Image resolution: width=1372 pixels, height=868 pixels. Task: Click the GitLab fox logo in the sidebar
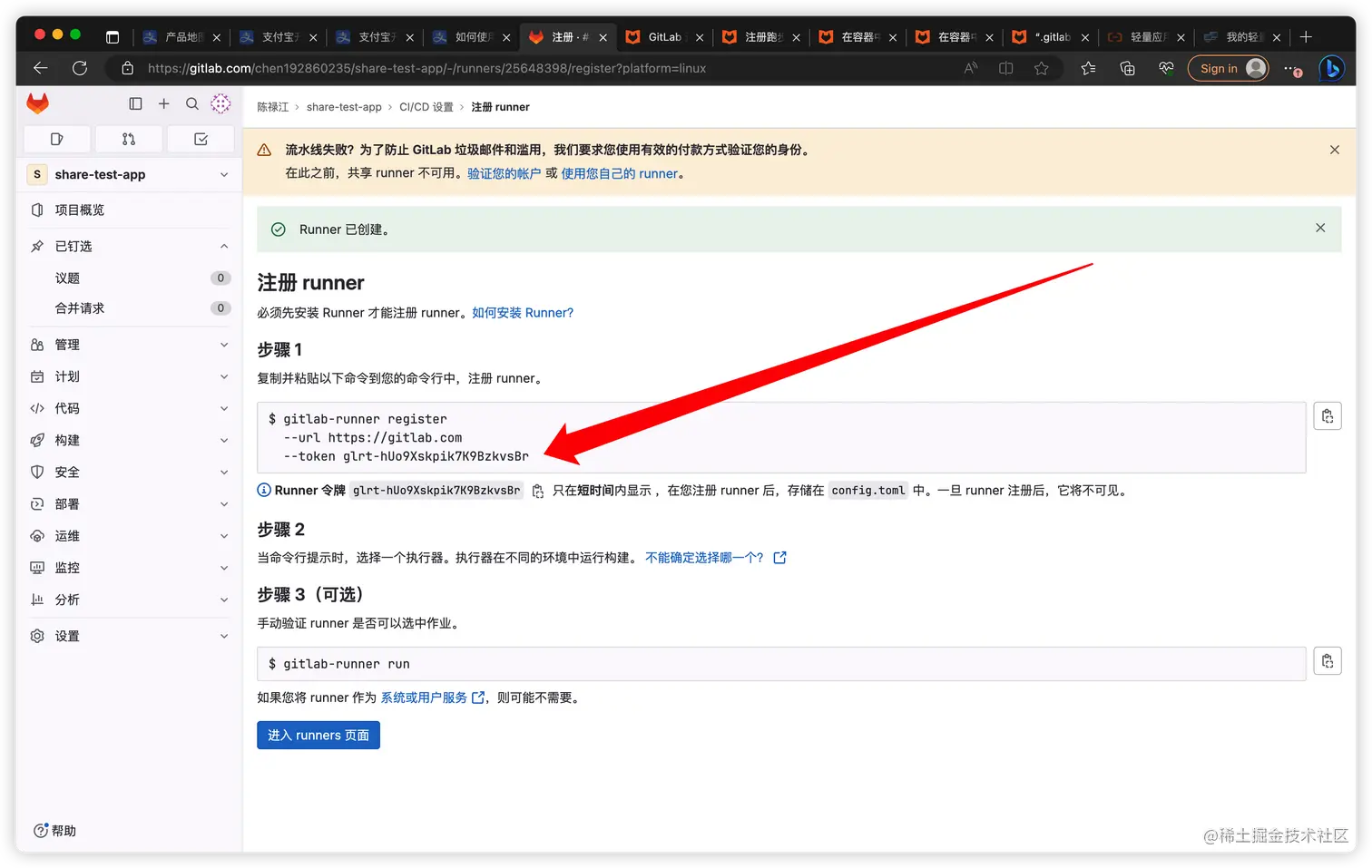38,103
